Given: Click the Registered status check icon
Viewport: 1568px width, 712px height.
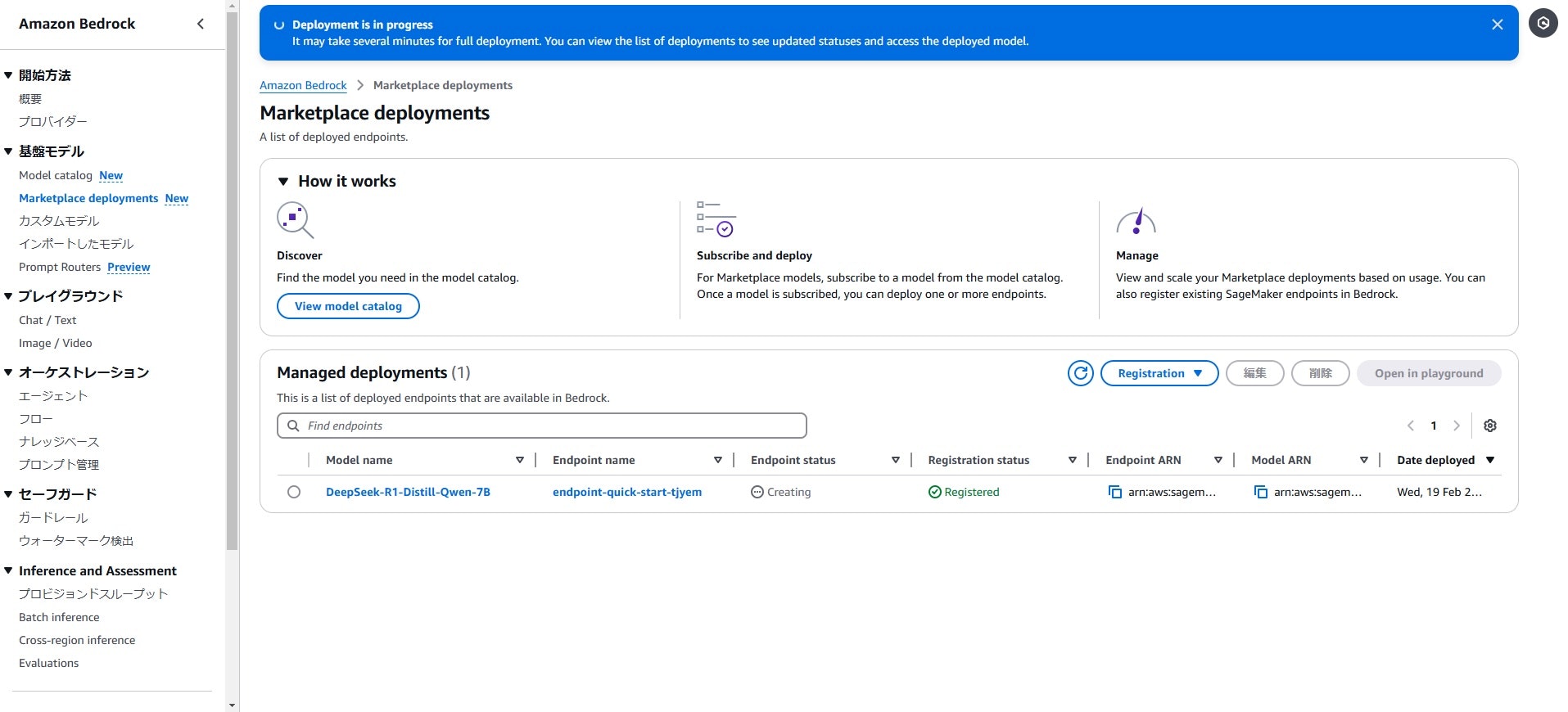Looking at the screenshot, I should pos(935,492).
